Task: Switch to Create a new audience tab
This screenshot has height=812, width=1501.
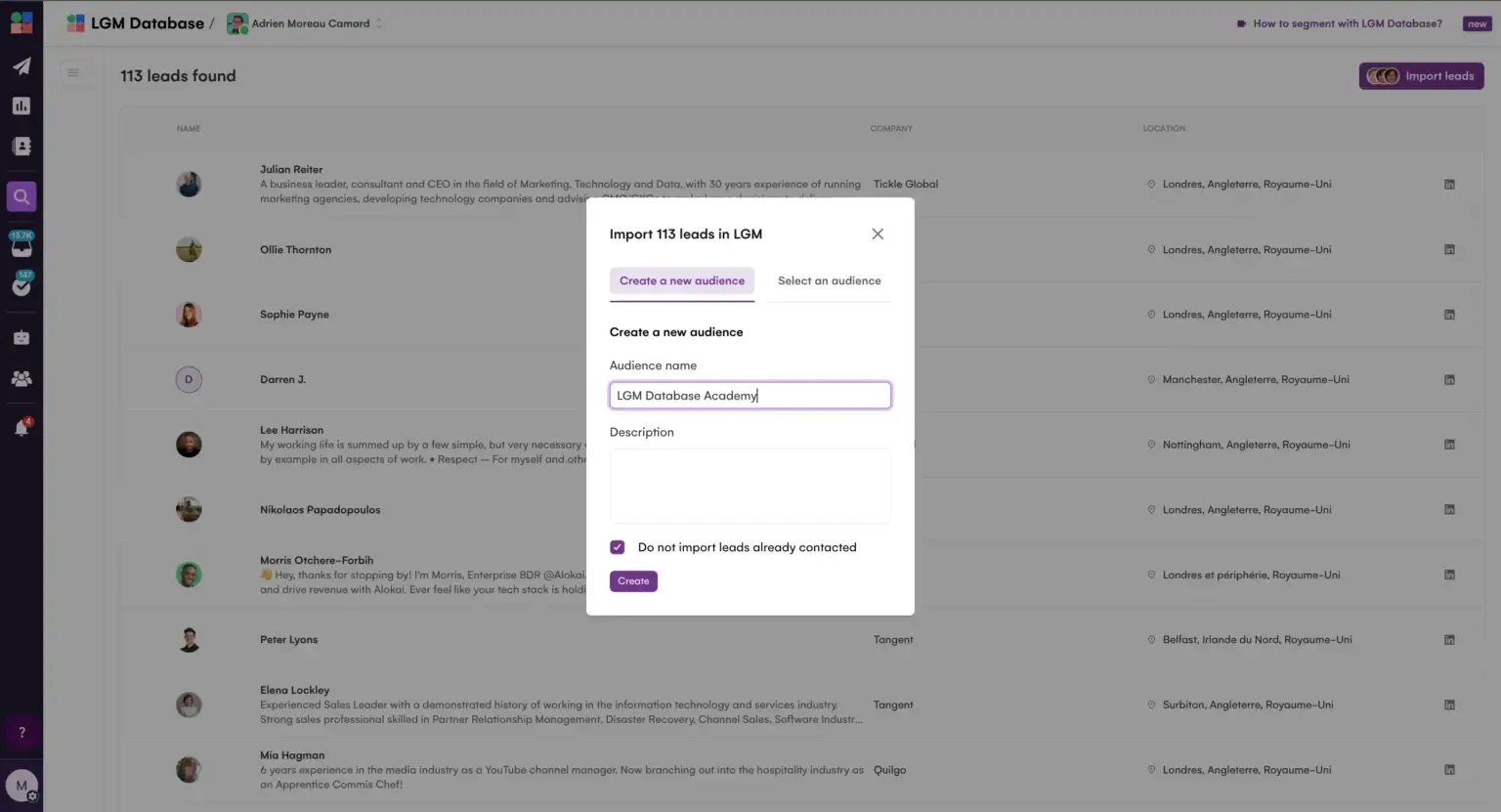Action: (682, 280)
